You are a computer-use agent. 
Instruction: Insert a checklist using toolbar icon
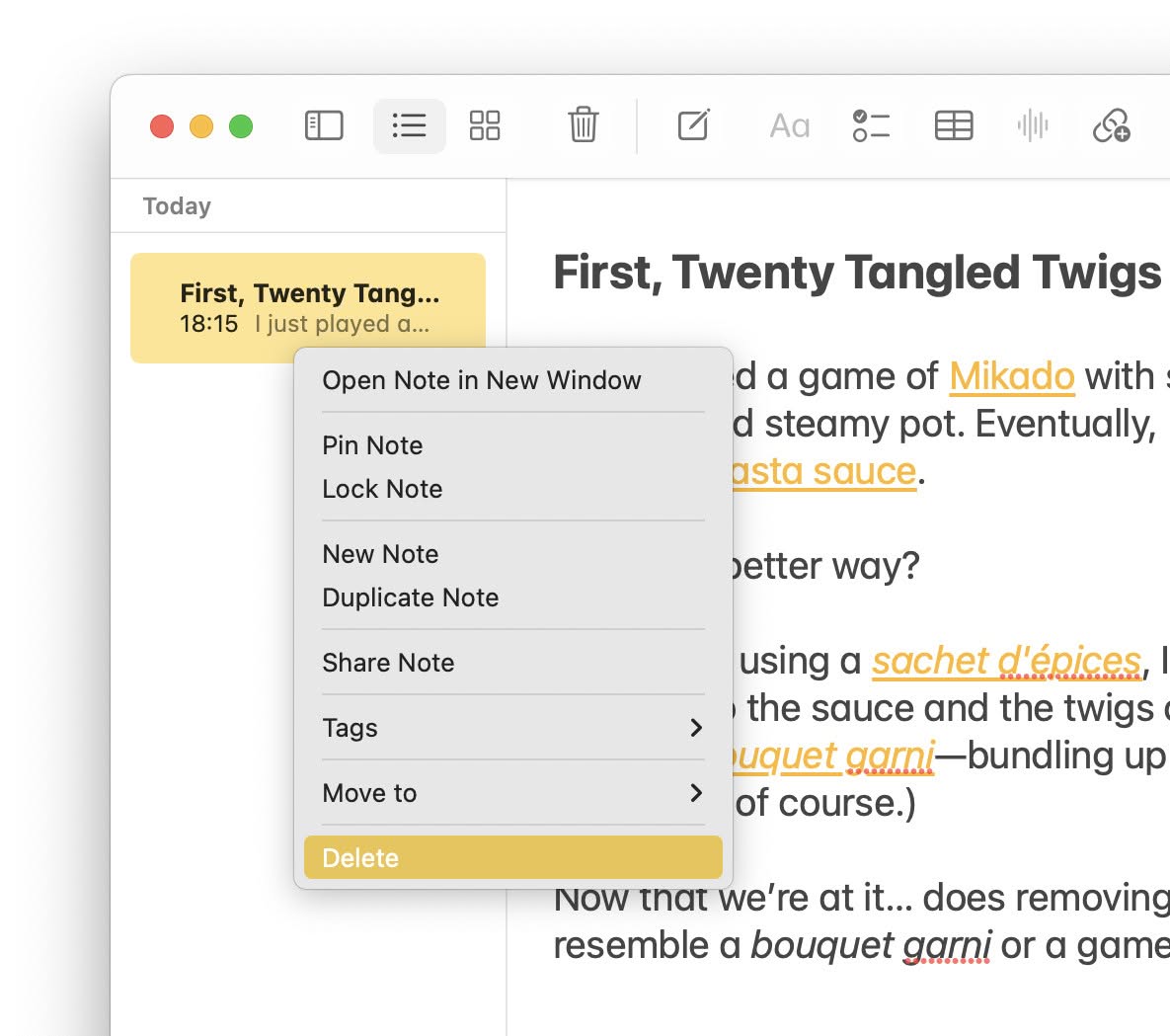[x=871, y=125]
